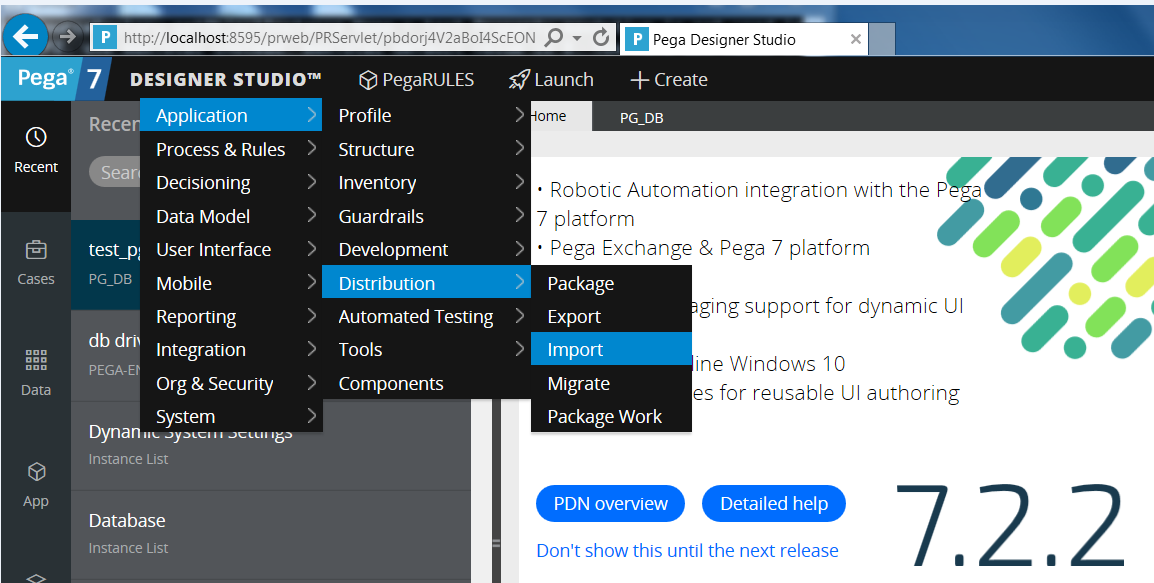
Task: Open the Guardrails submenu
Action: click(x=426, y=216)
